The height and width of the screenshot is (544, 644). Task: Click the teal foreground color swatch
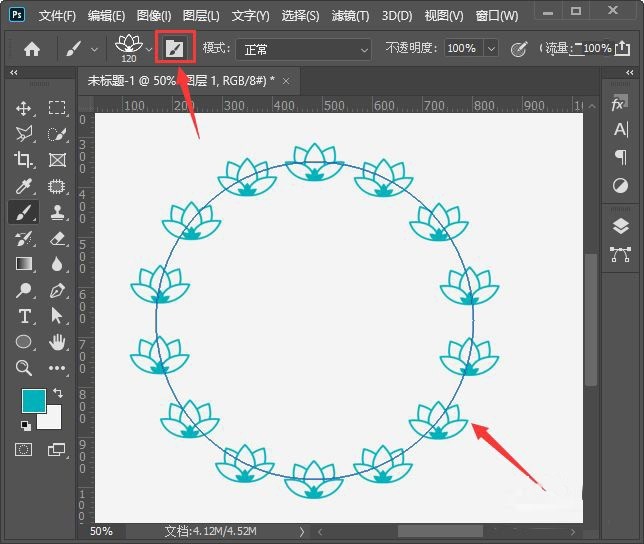(x=34, y=402)
